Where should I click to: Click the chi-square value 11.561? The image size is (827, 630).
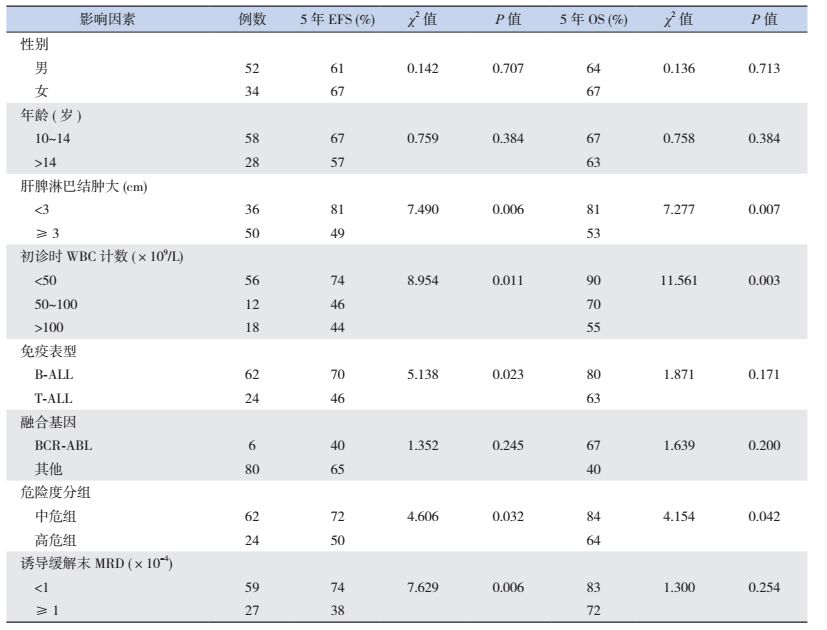coord(678,281)
